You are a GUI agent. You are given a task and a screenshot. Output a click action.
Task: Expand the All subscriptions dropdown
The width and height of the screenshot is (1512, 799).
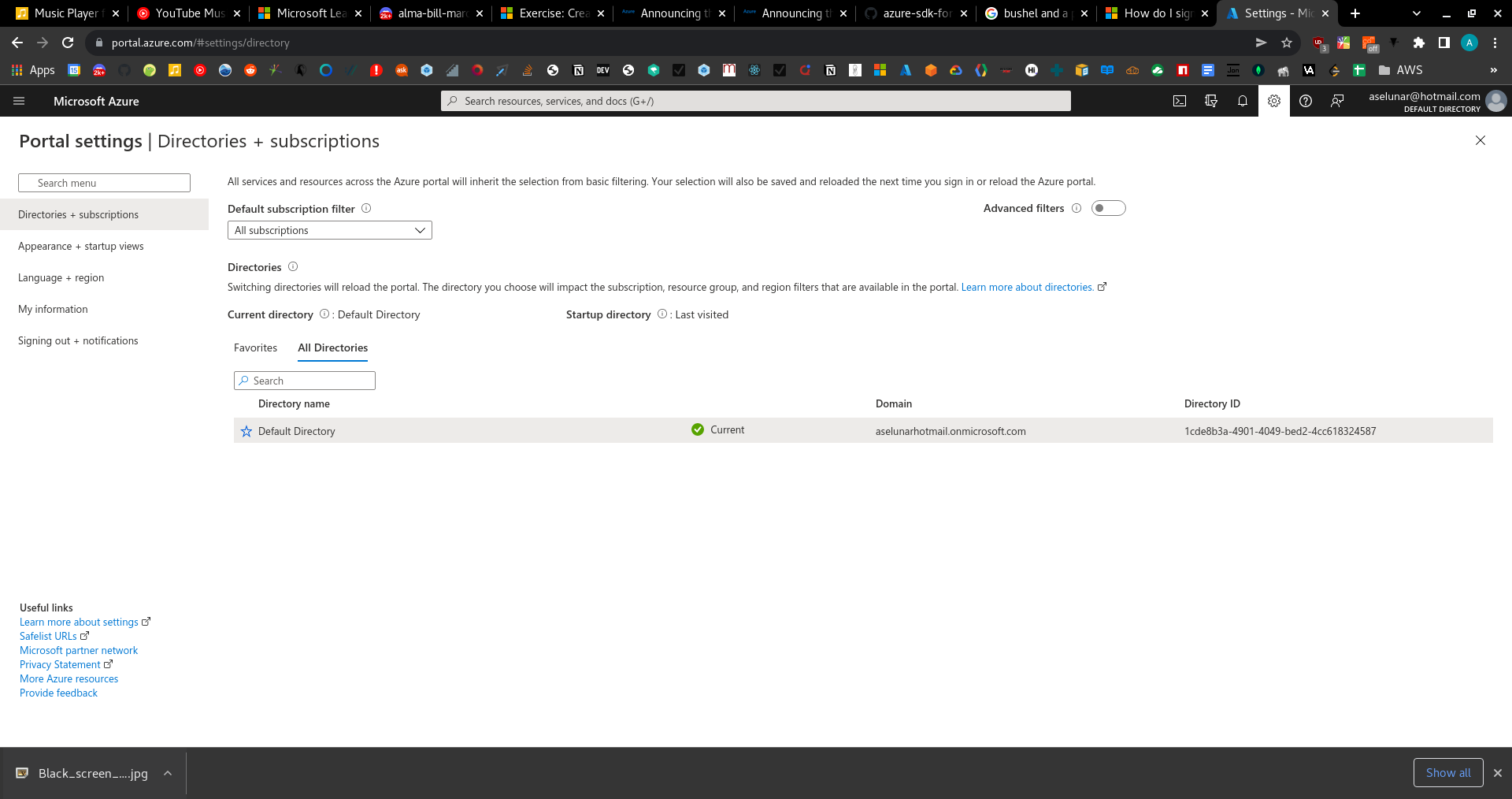(330, 230)
